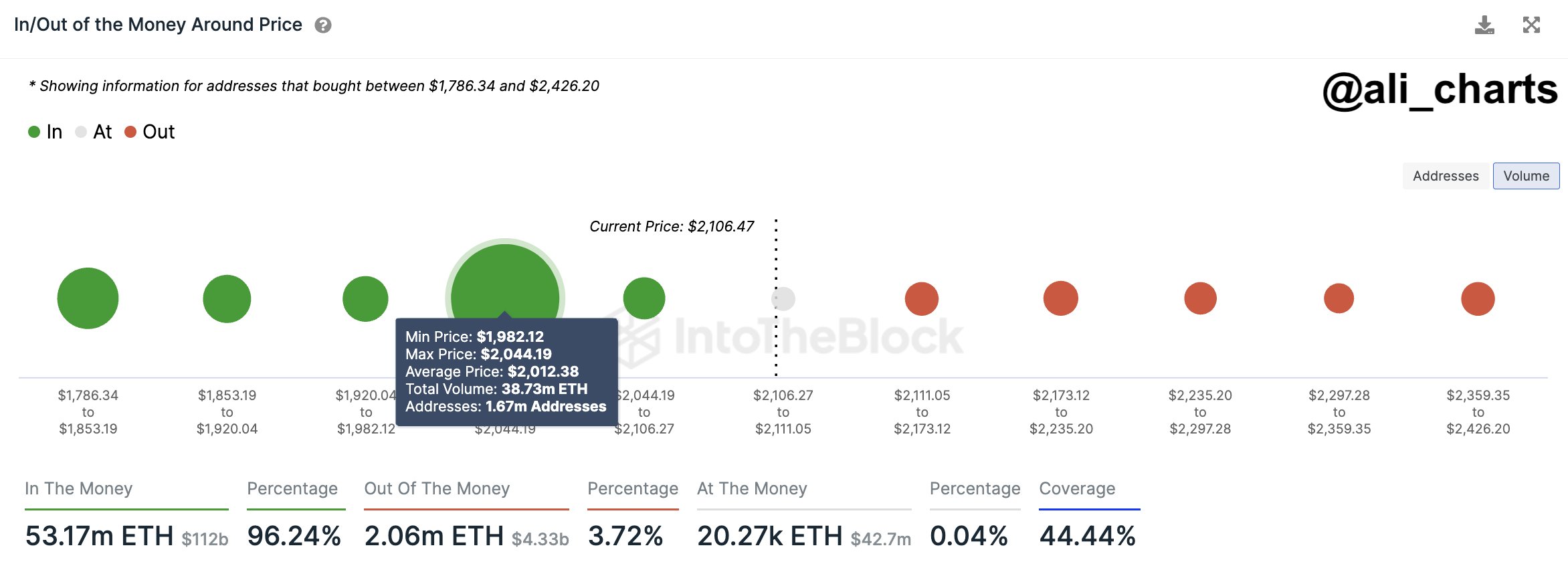1568x570 pixels.
Task: Click the 'Out Of The Money' label
Action: (436, 488)
